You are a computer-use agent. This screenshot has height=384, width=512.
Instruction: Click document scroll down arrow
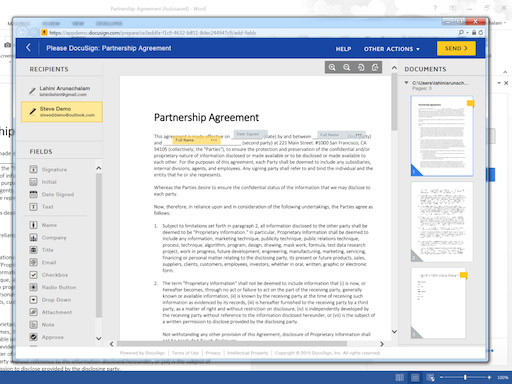(394, 331)
